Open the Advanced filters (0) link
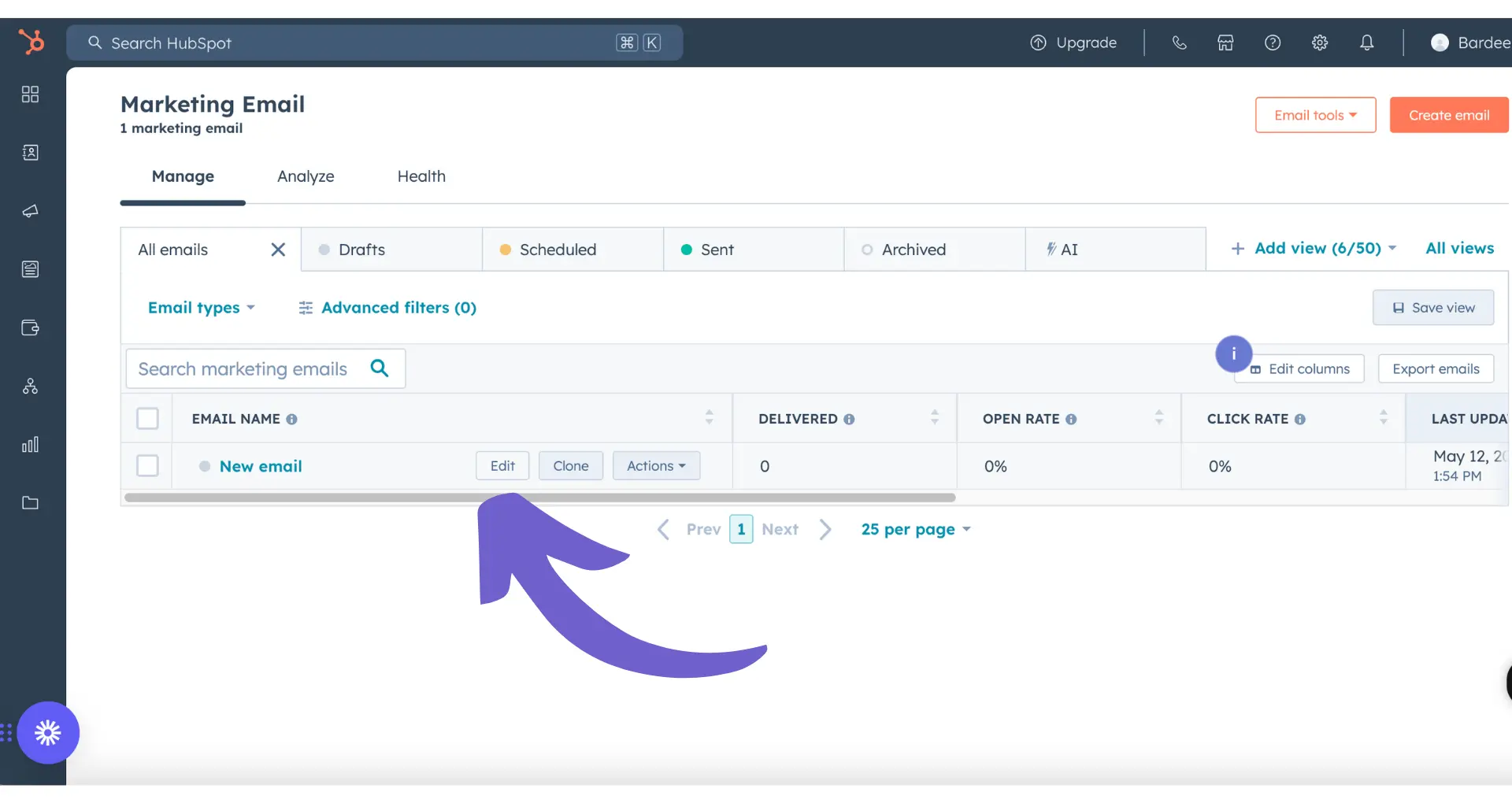Image resolution: width=1512 pixels, height=803 pixels. coord(387,308)
